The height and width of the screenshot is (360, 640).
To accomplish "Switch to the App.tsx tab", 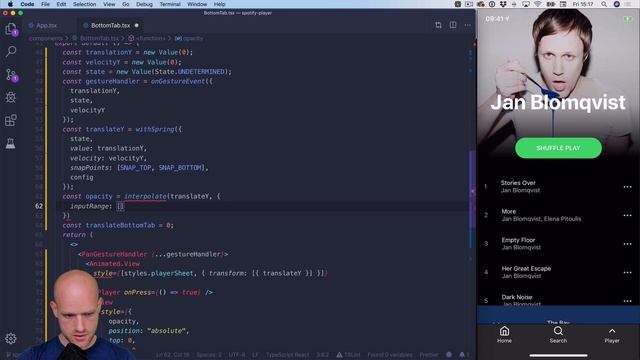I will pos(42,25).
